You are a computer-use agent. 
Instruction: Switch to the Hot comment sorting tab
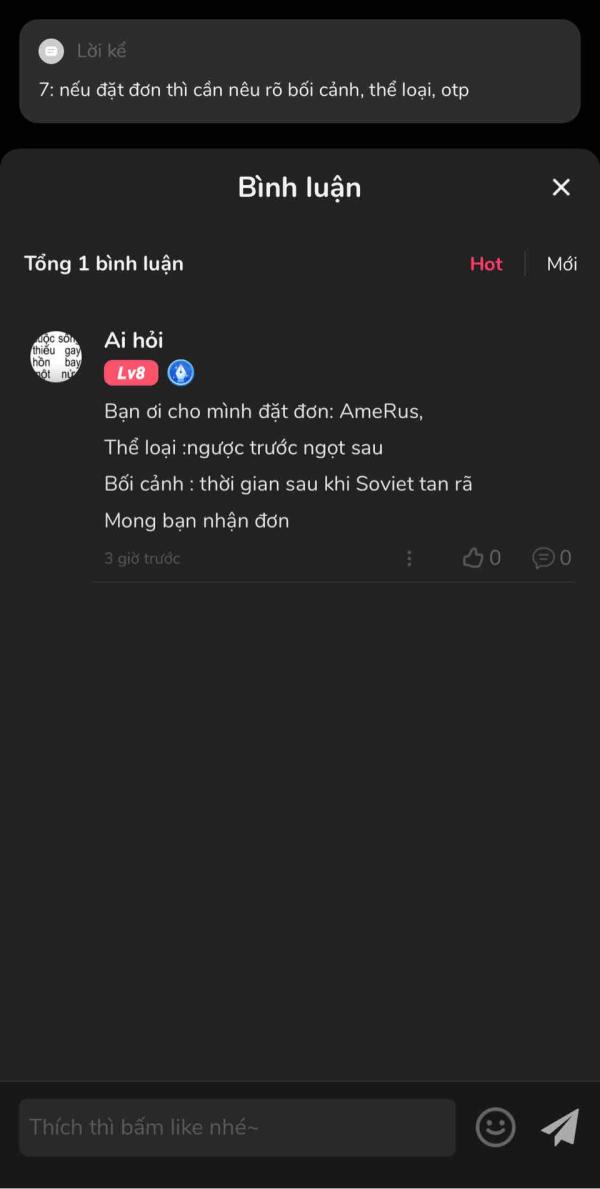[486, 264]
